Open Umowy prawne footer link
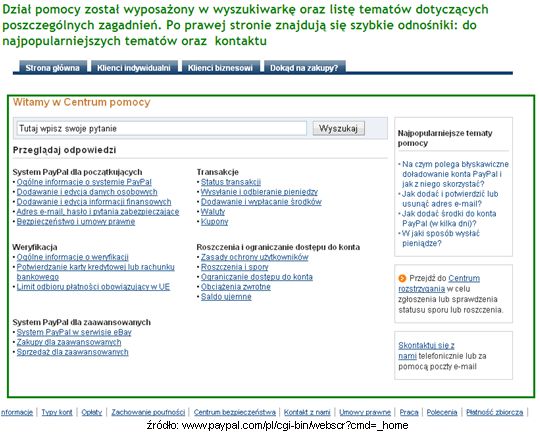 tap(365, 412)
